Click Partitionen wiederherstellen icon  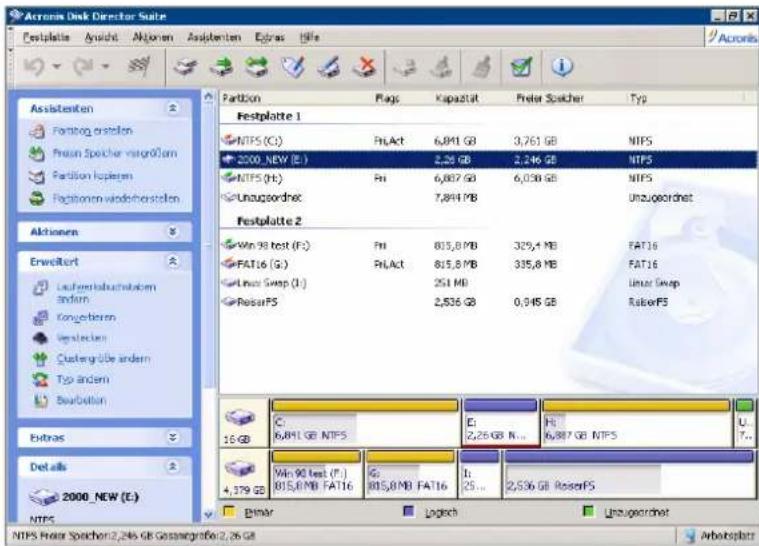pyautogui.click(x=37, y=198)
